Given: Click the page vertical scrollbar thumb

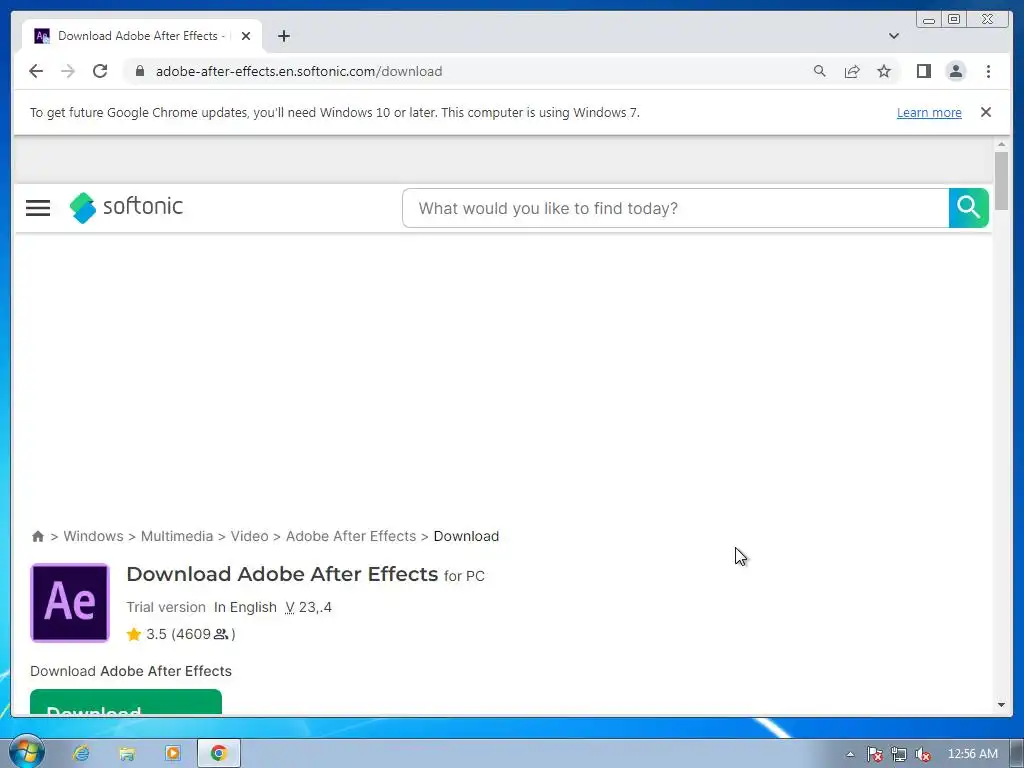Looking at the screenshot, I should point(1001,181).
